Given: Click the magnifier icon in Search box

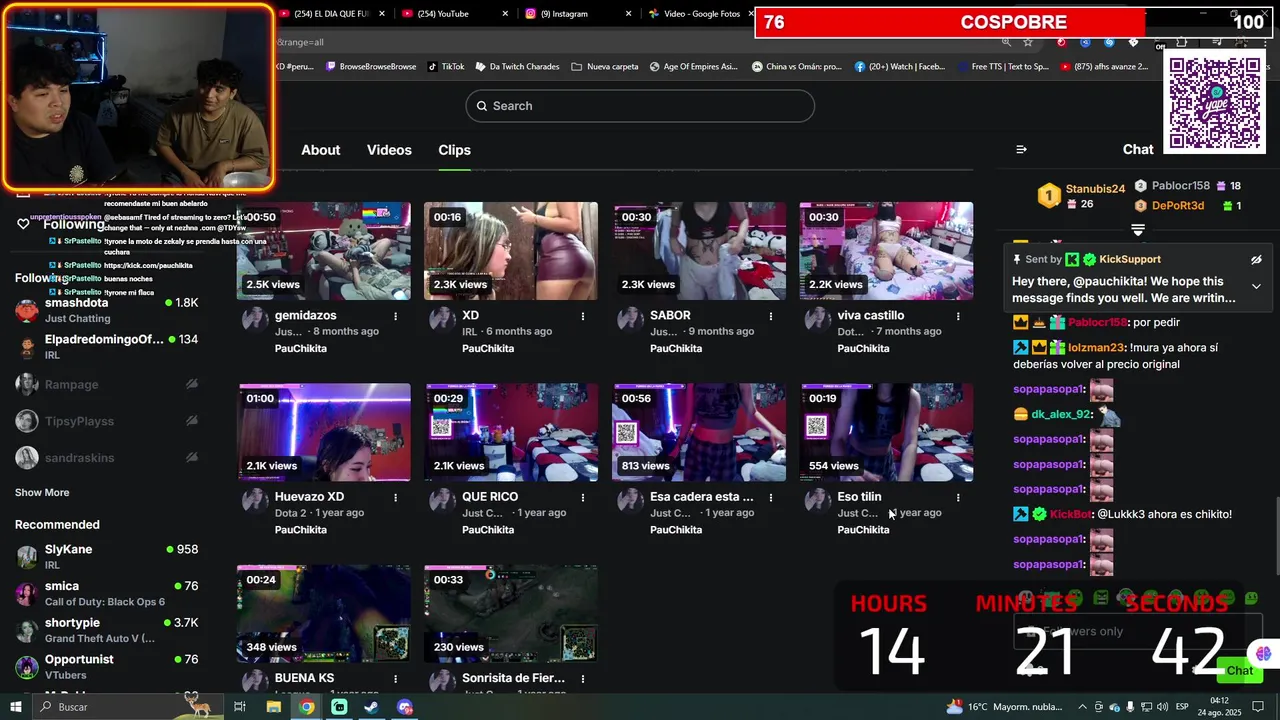Looking at the screenshot, I should [481, 106].
